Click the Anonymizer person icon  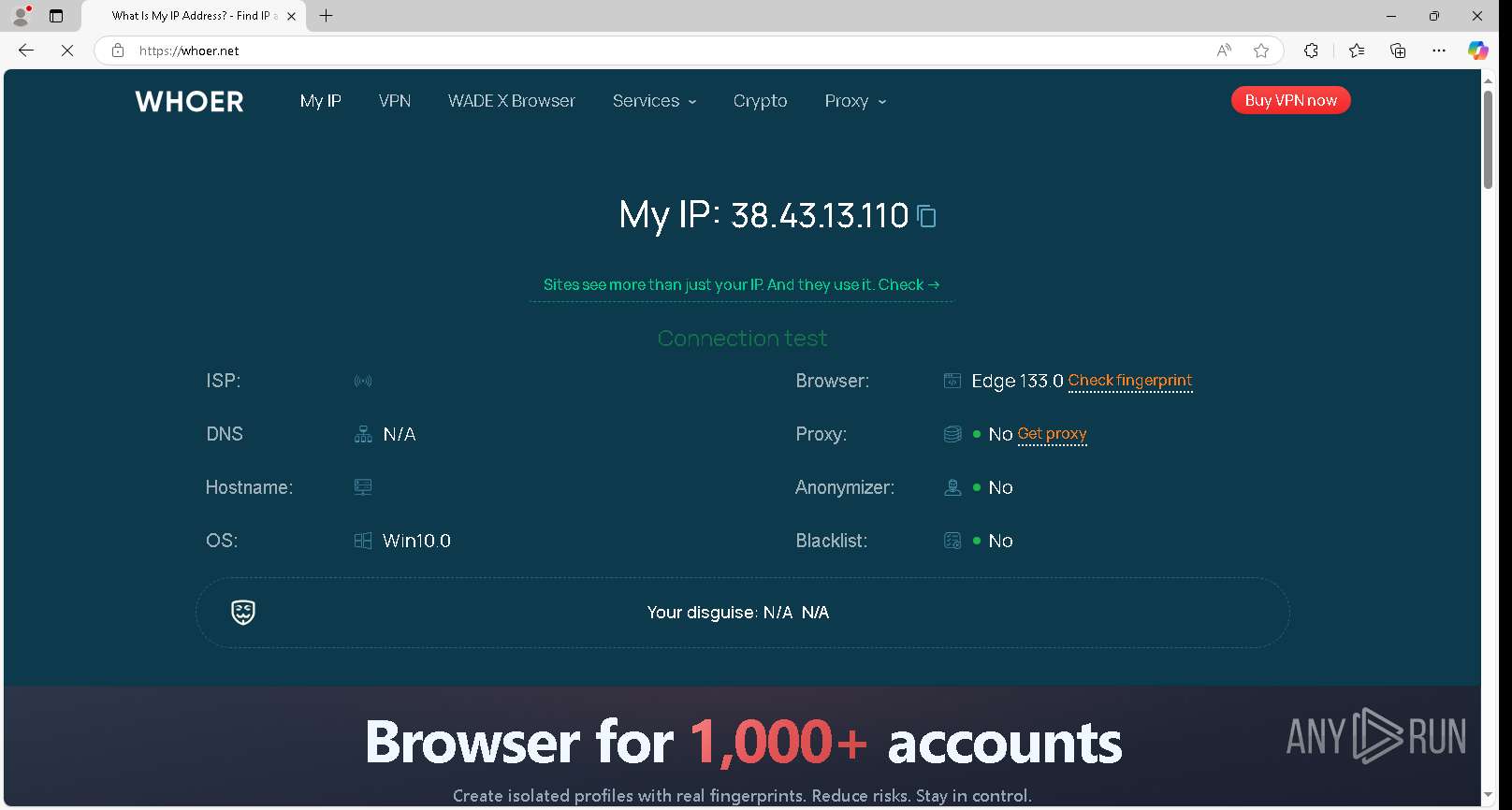(x=952, y=487)
